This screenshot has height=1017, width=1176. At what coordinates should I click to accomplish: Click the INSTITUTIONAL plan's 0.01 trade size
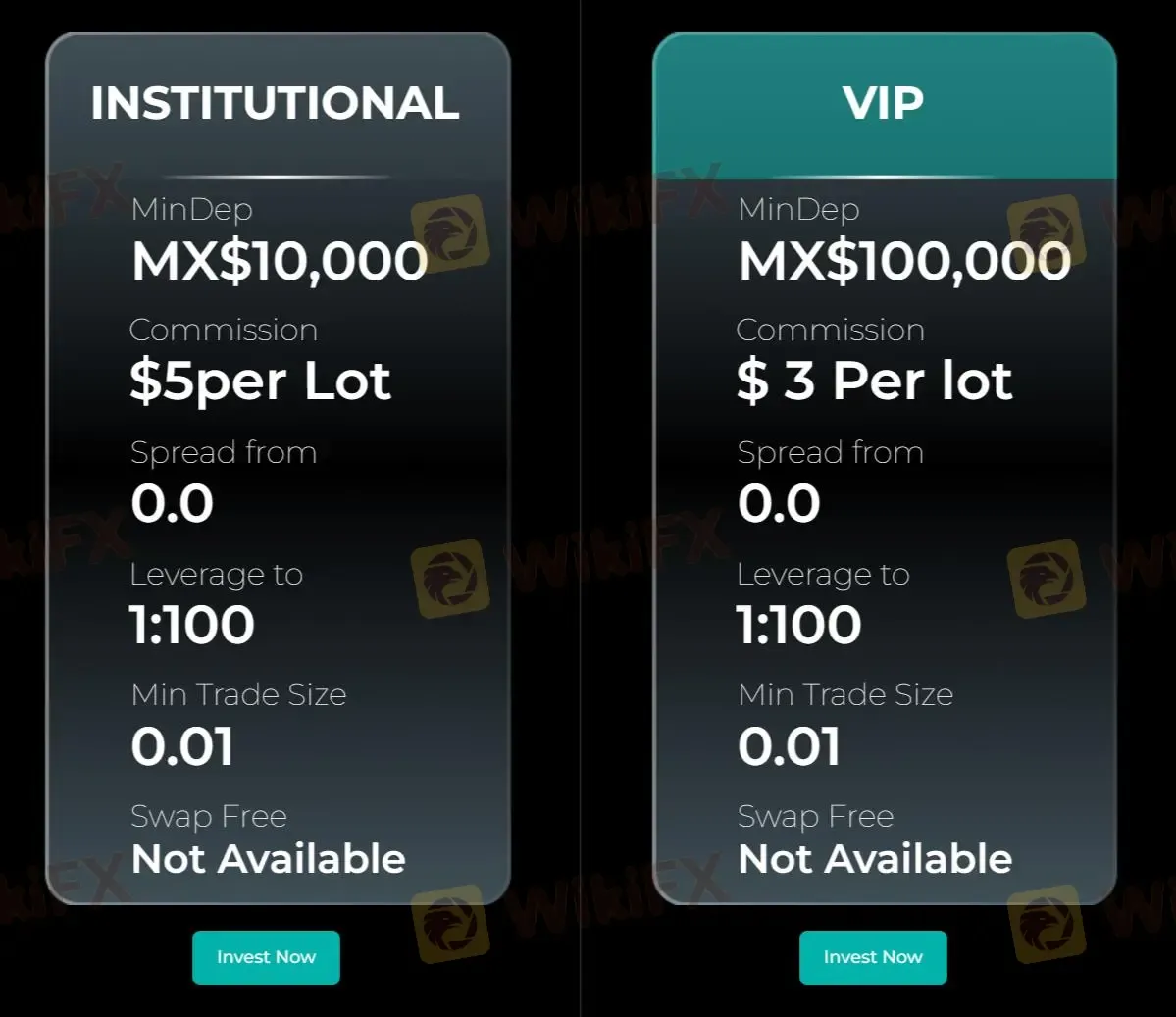pyautogui.click(x=182, y=747)
